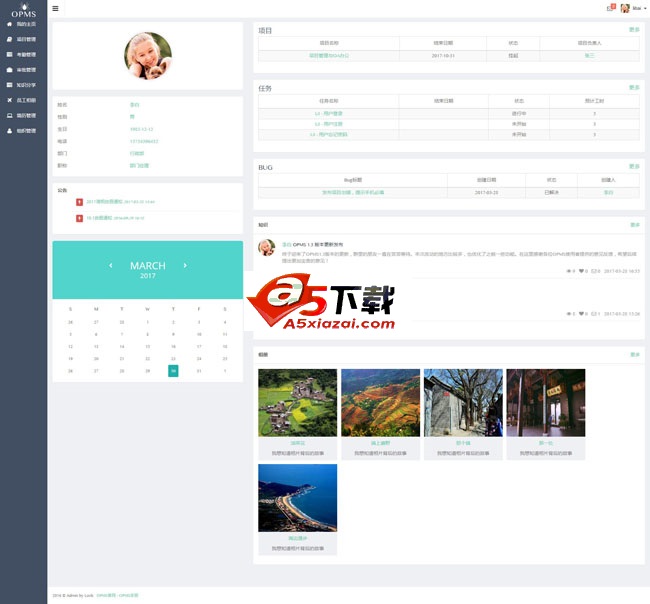Image resolution: width=650 pixels, height=604 pixels.
Task: Select day 31 in the March calendar
Action: tap(199, 371)
